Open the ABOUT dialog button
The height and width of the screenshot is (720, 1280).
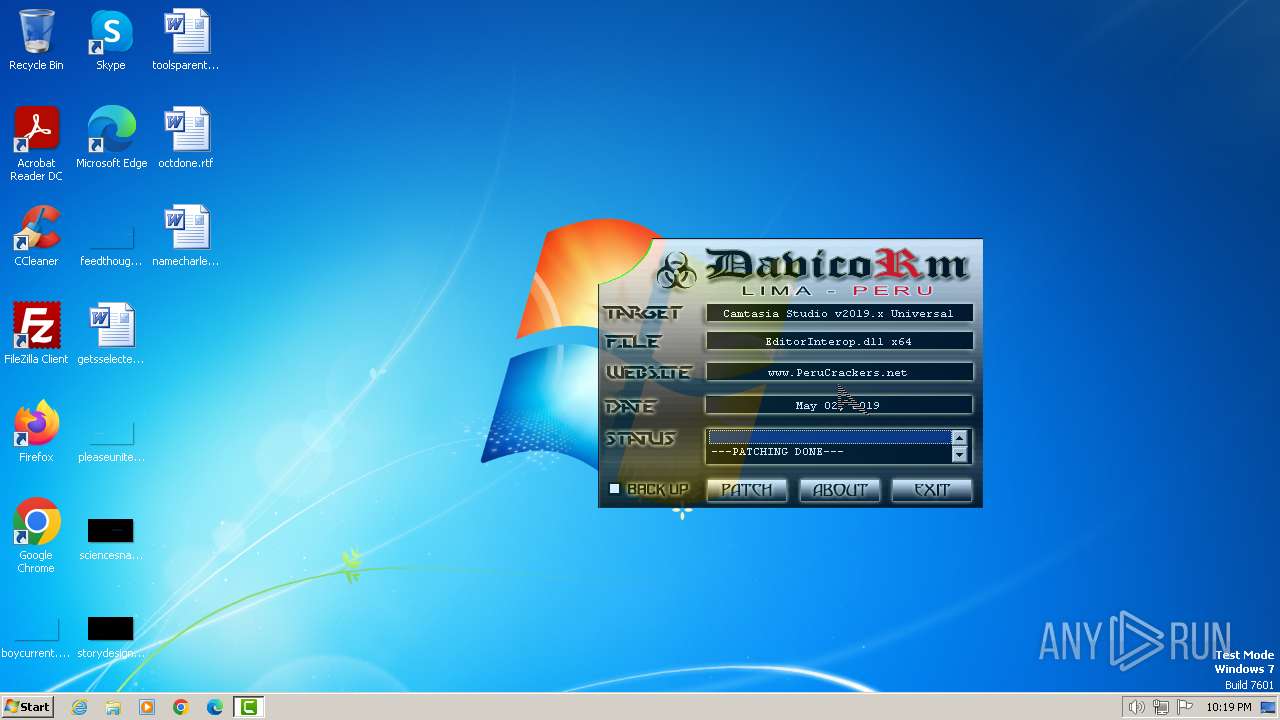(x=840, y=490)
